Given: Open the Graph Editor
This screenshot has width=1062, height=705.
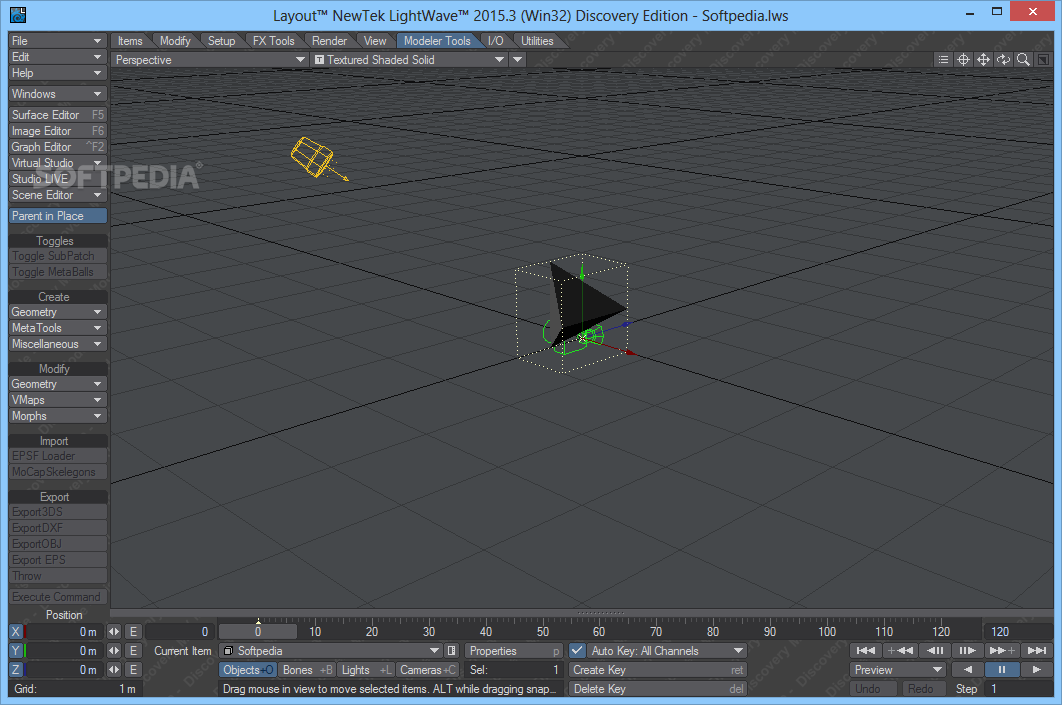Looking at the screenshot, I should click(x=58, y=146).
